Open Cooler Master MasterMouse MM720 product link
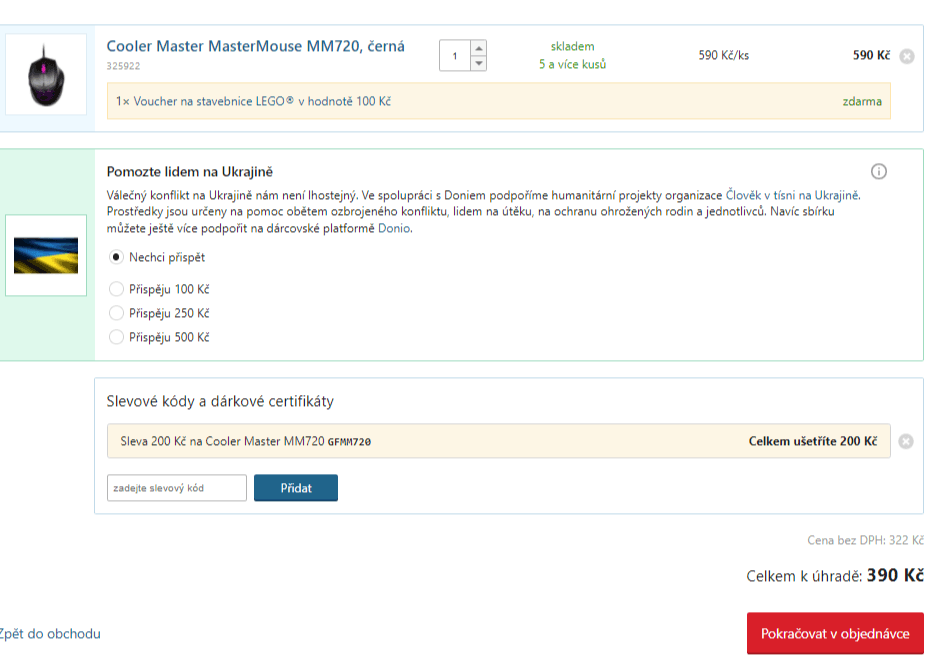Viewport: 928px width, 656px height. pyautogui.click(x=256, y=46)
